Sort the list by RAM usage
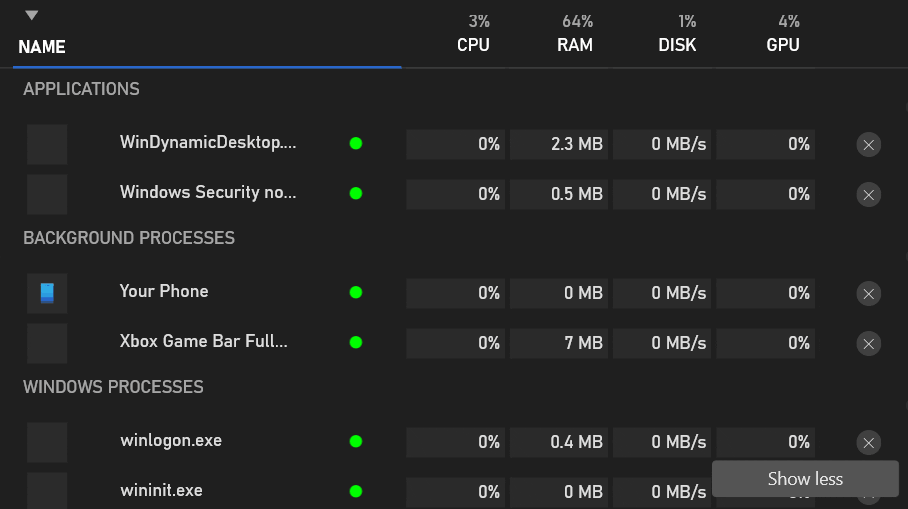This screenshot has width=908, height=509. coord(575,45)
